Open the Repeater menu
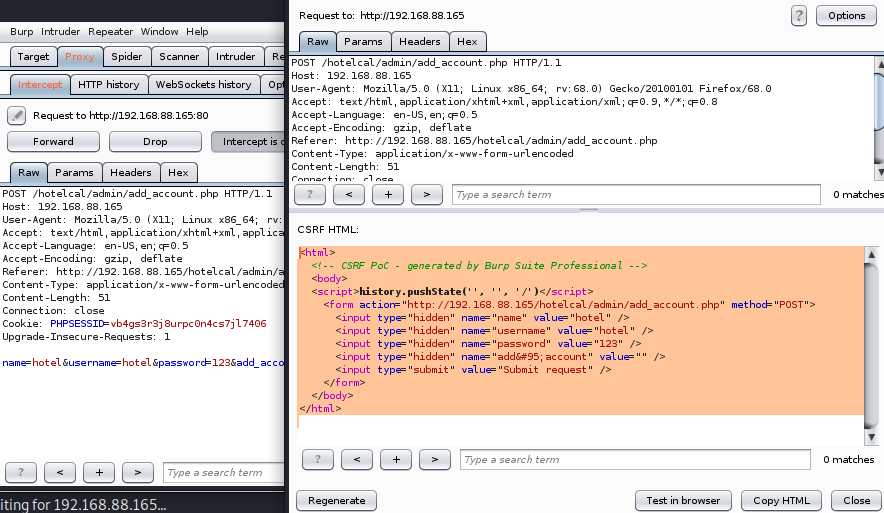This screenshot has width=884, height=513. click(x=110, y=32)
